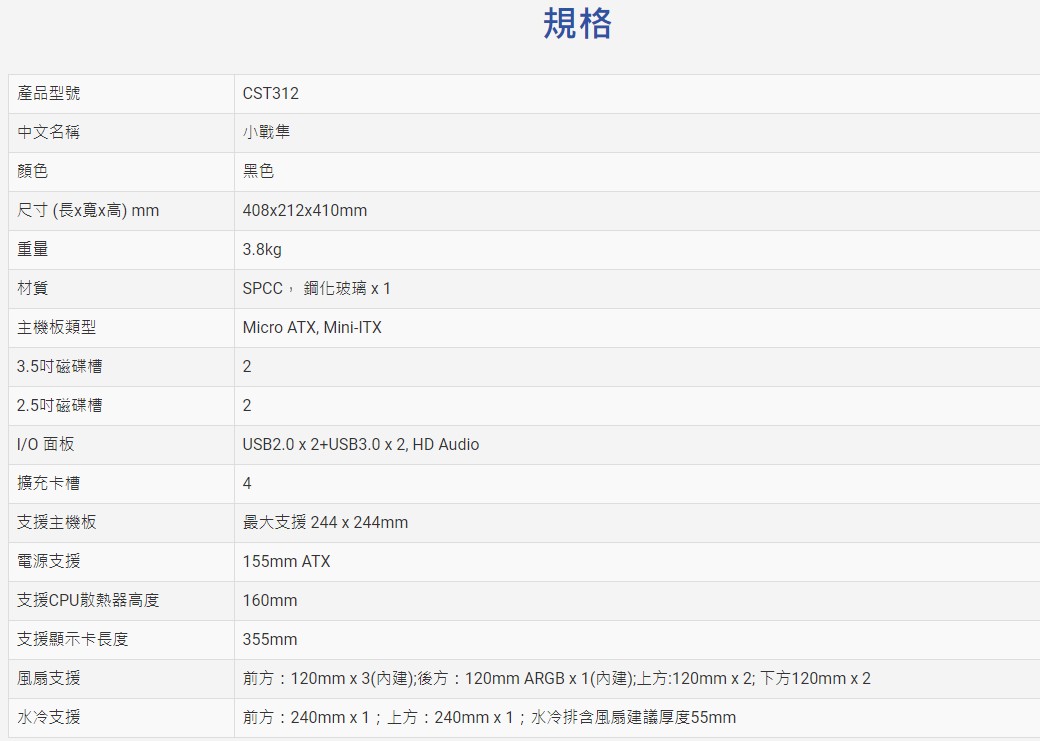Select the 支援CPU散熱器高度 label
1040x741 pixels.
[88, 601]
